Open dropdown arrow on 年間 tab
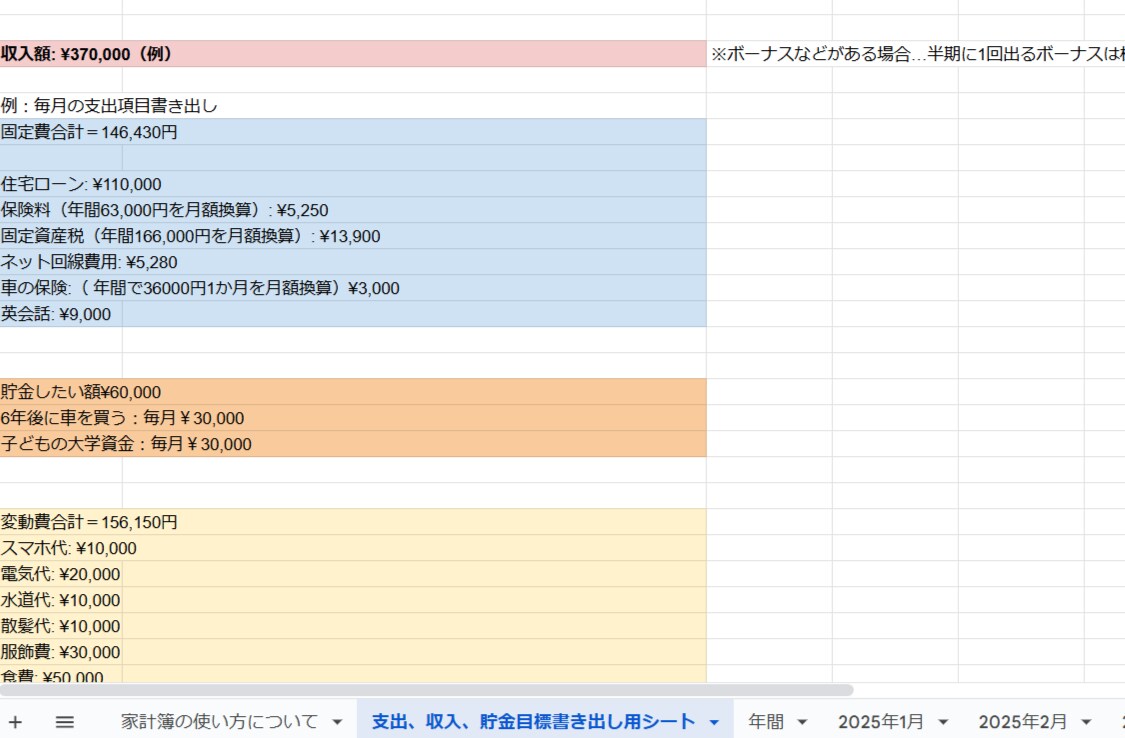Image resolution: width=1125 pixels, height=738 pixels. 802,722
